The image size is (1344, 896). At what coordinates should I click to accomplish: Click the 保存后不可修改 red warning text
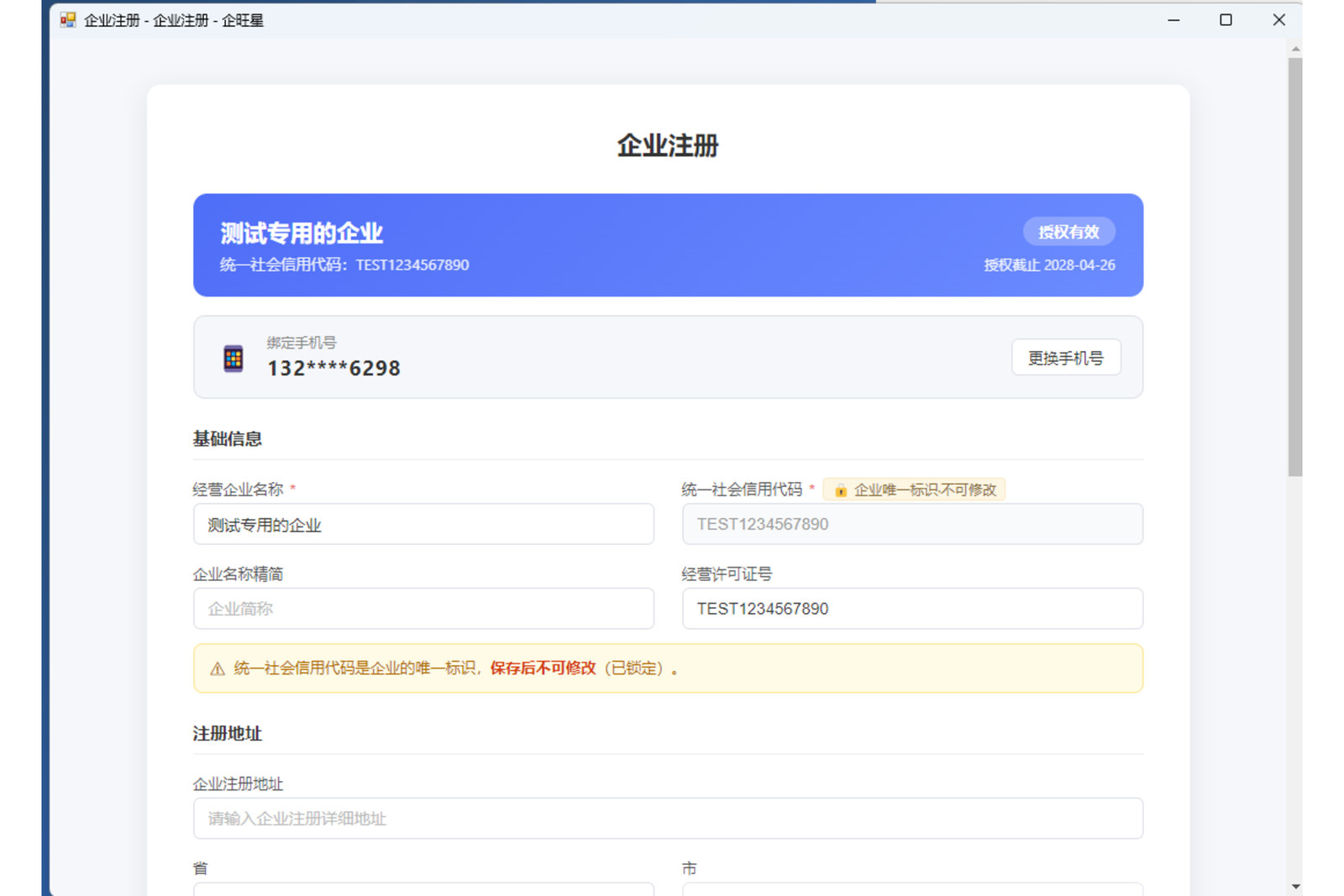(x=543, y=668)
